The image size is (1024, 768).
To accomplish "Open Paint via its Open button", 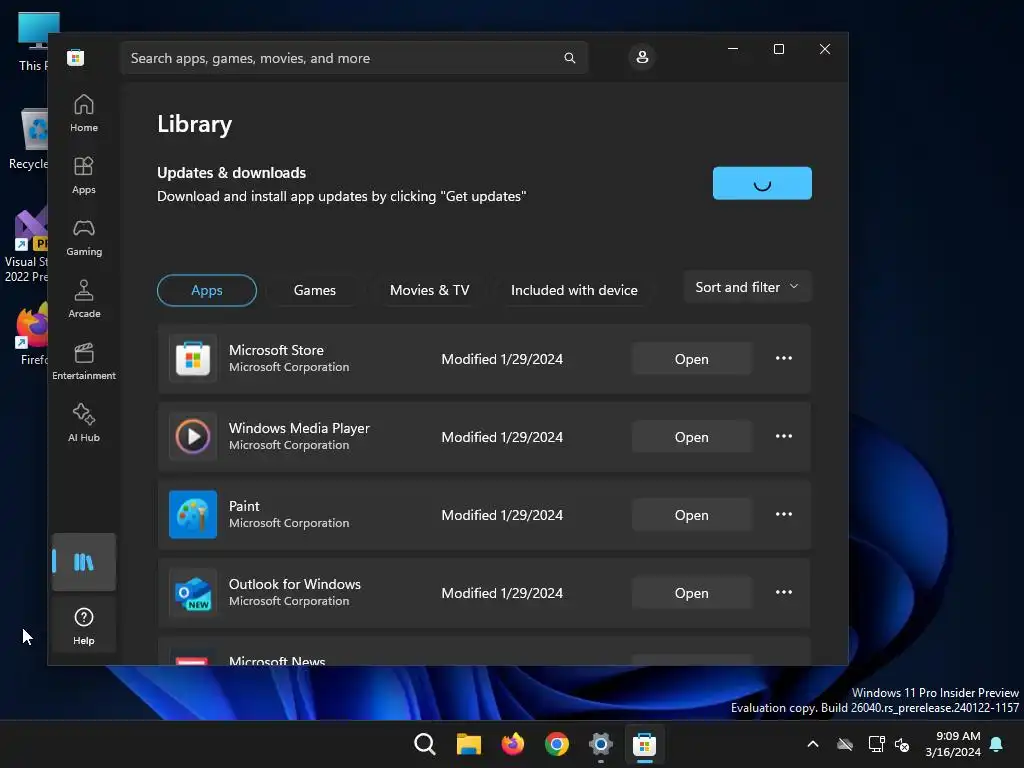I will pos(692,515).
